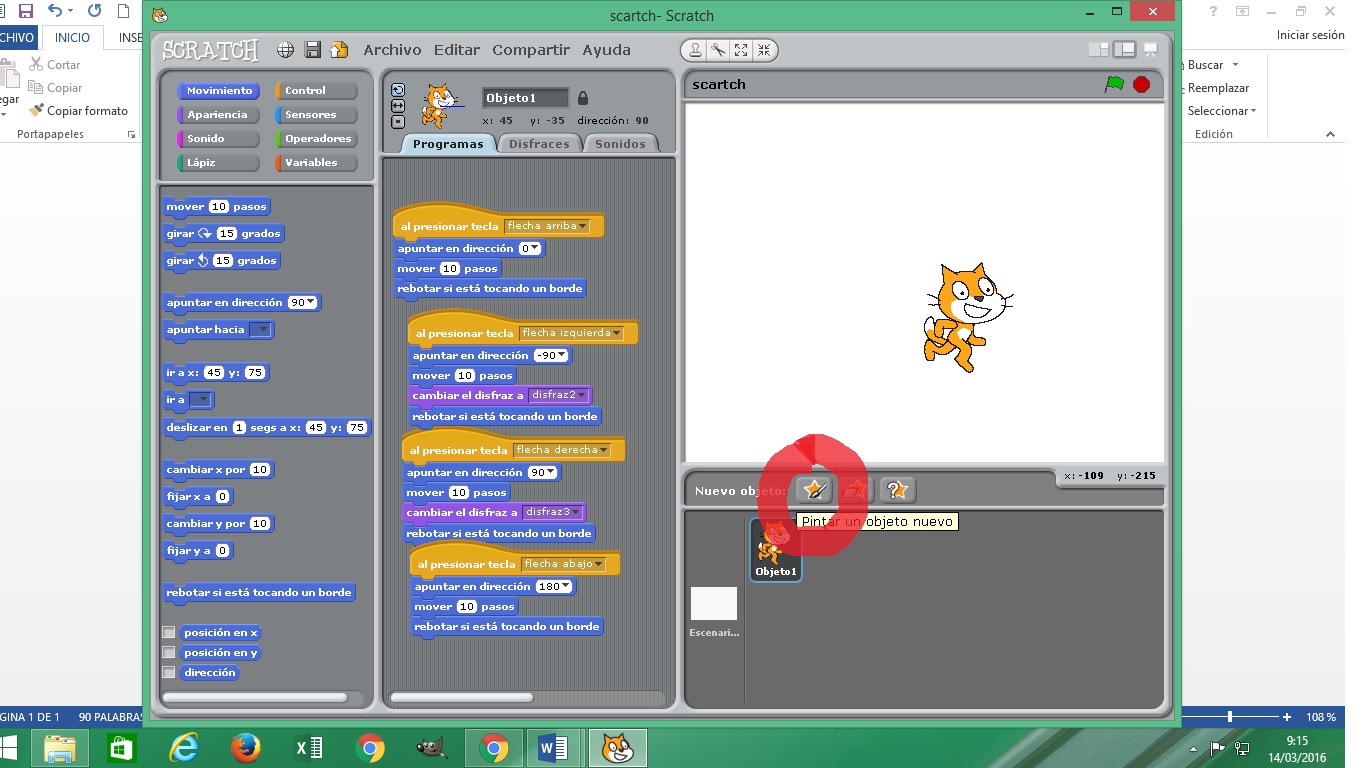Open the surprise object icon with question mark
Image resolution: width=1366 pixels, height=768 pixels.
[x=897, y=490]
